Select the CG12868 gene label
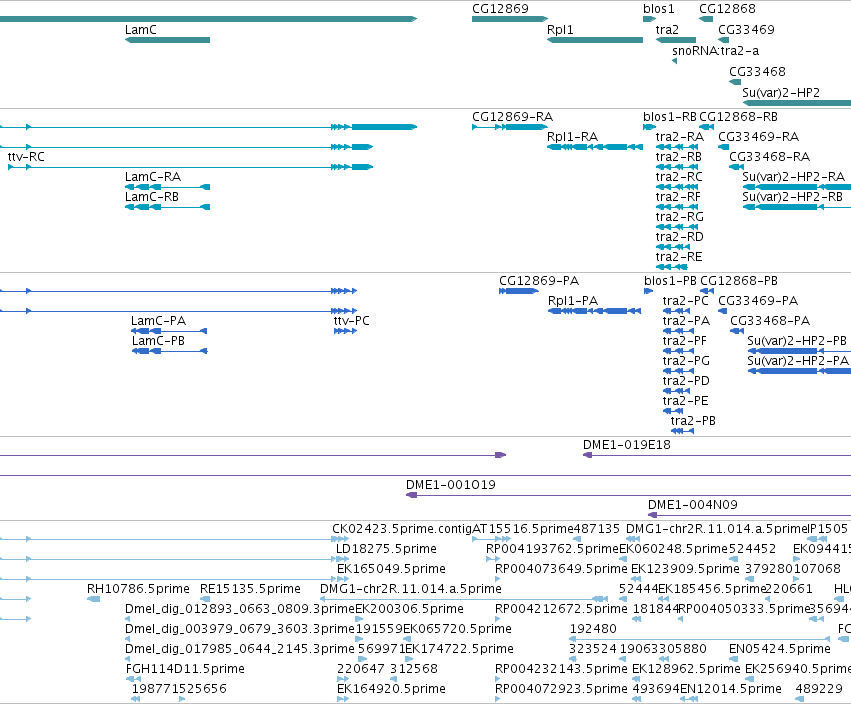The width and height of the screenshot is (851, 704). click(727, 9)
